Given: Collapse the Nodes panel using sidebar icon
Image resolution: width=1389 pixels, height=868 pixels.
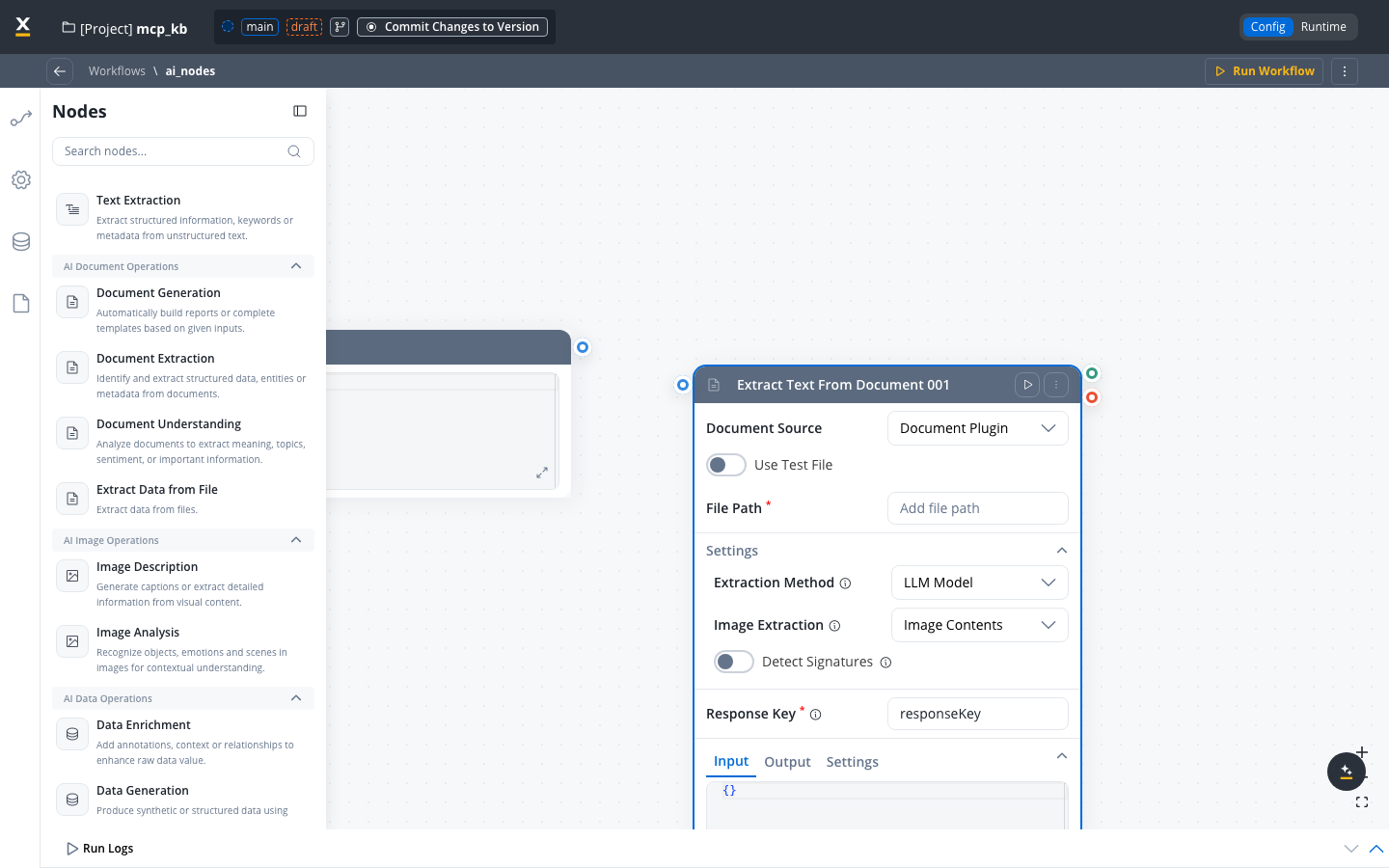Looking at the screenshot, I should pos(300,112).
